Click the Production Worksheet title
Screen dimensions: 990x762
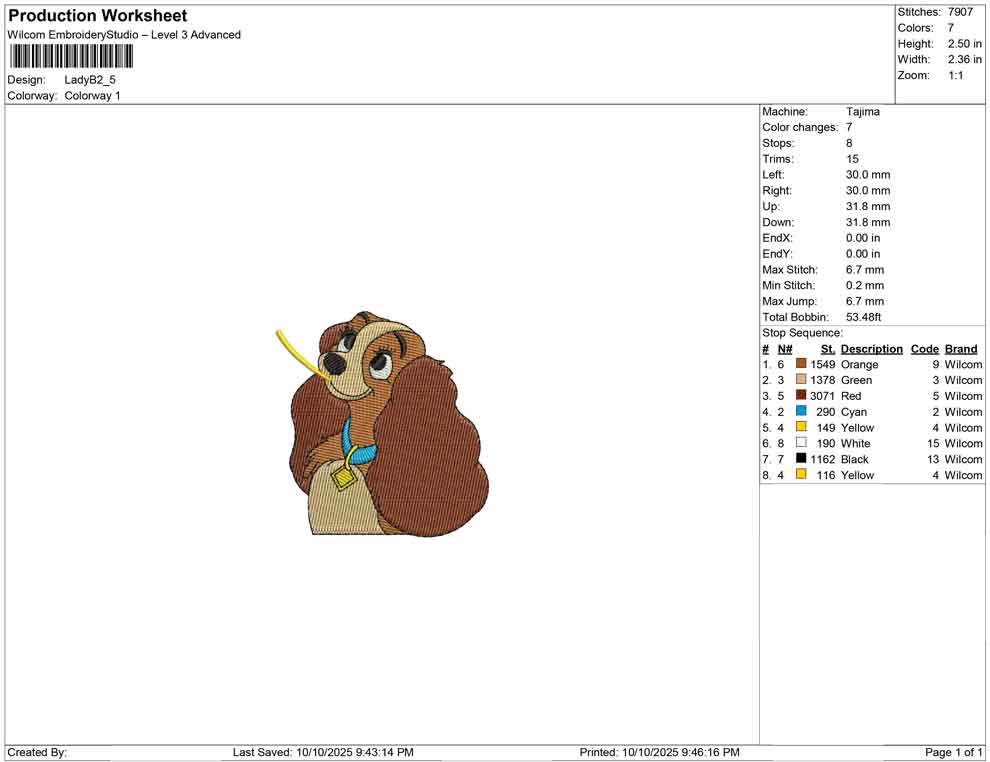(98, 16)
